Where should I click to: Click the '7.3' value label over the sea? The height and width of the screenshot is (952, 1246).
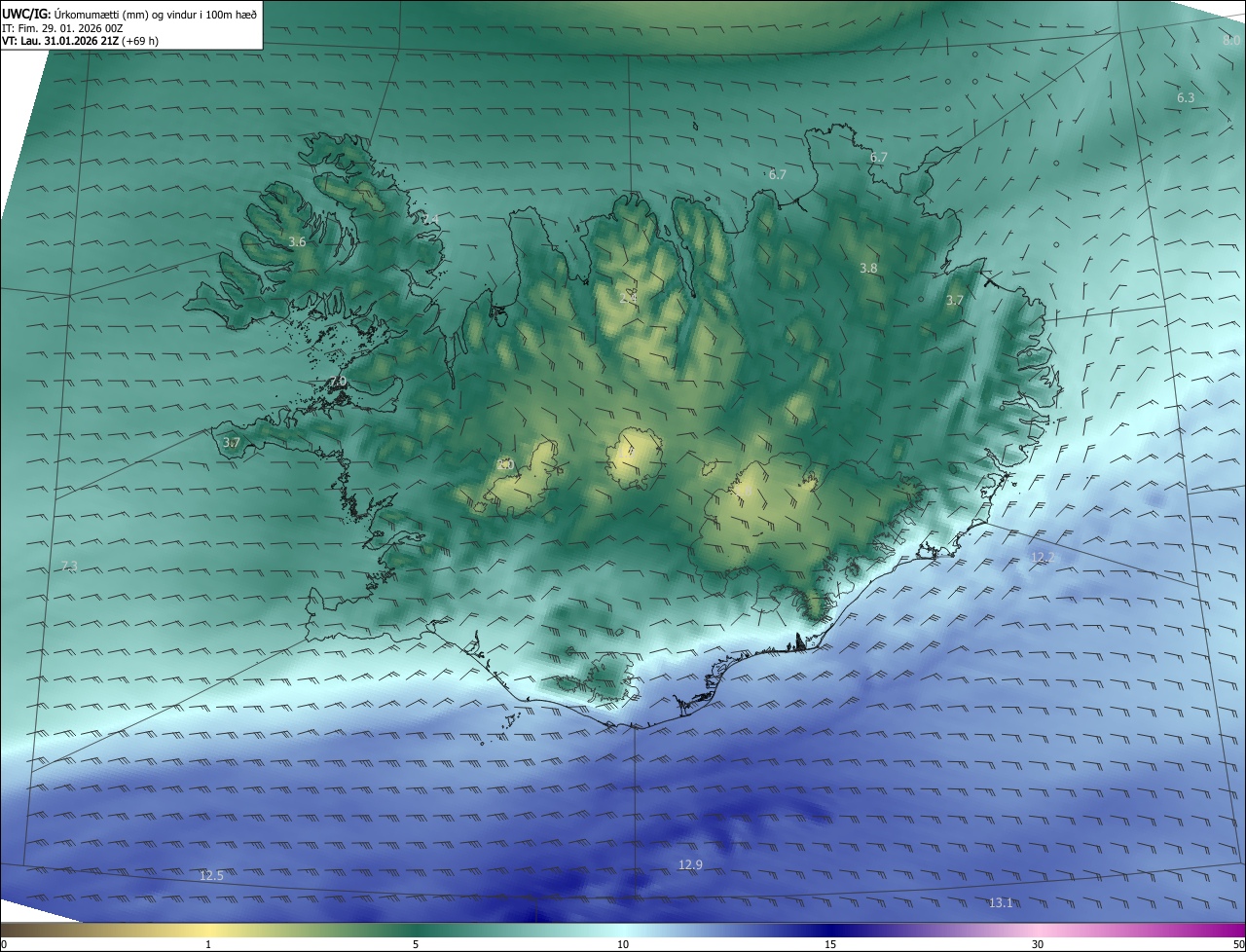point(69,566)
